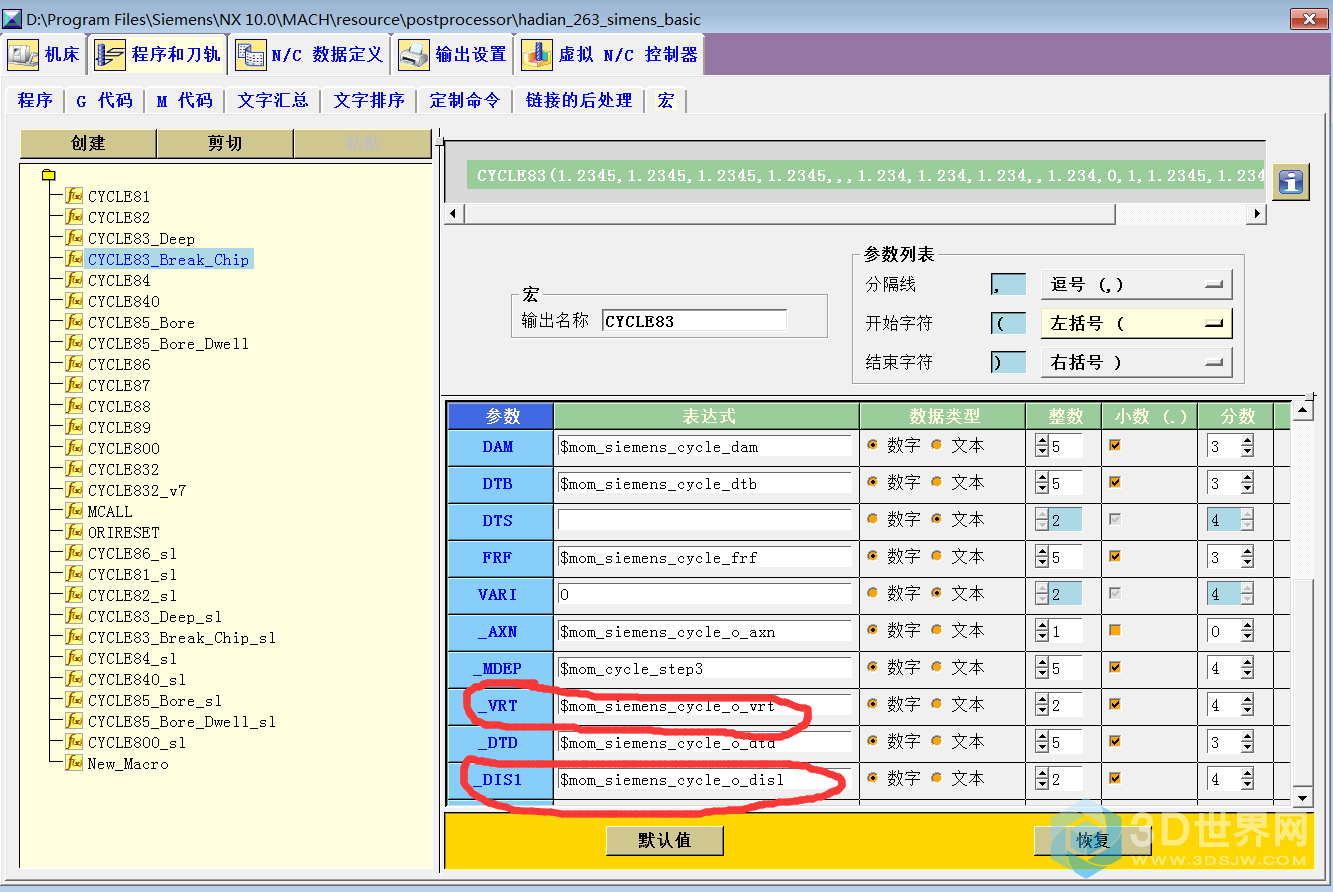Open the 文字汇总 sub-tab

click(x=272, y=101)
